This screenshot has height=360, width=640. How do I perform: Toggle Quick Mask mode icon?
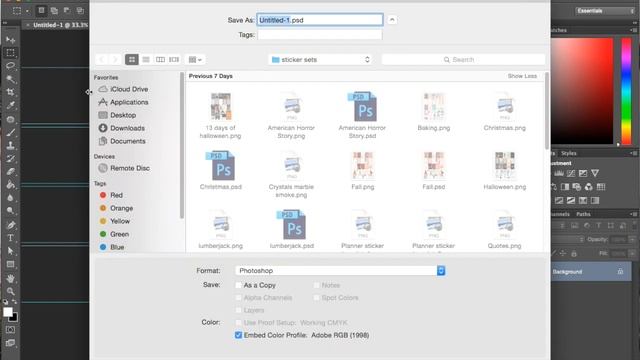[x=11, y=330]
